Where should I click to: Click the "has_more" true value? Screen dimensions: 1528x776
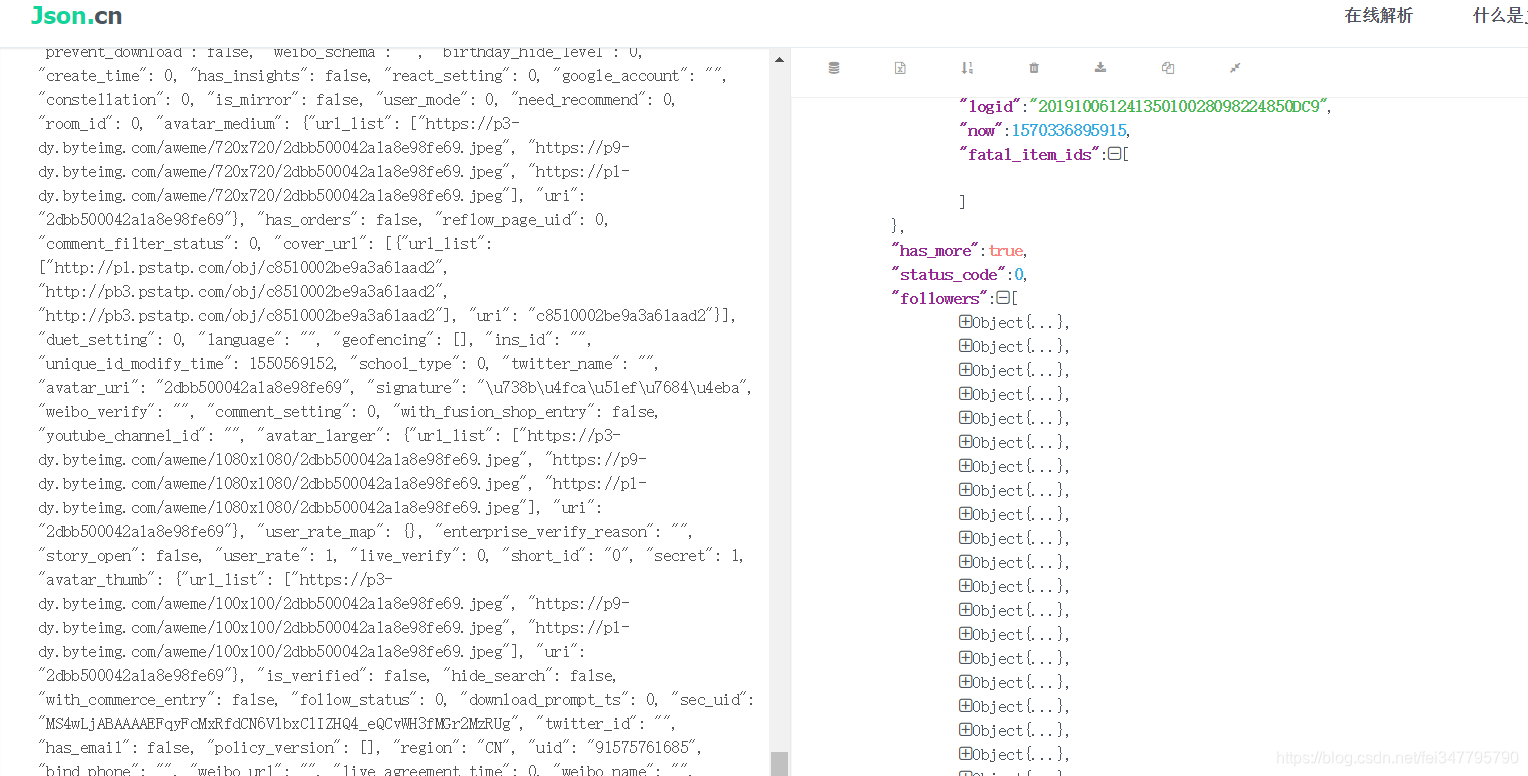[1005, 250]
